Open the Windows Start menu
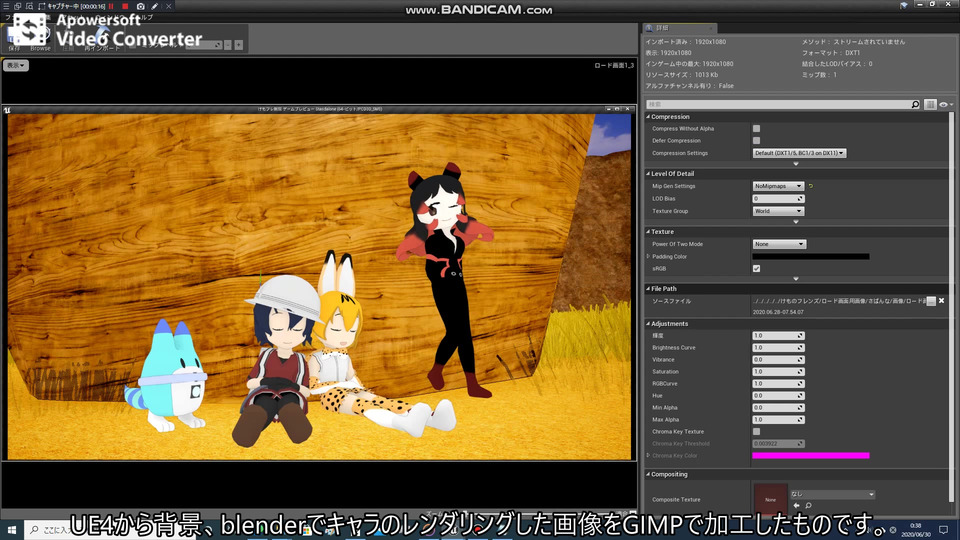This screenshot has width=960, height=540. [x=12, y=530]
